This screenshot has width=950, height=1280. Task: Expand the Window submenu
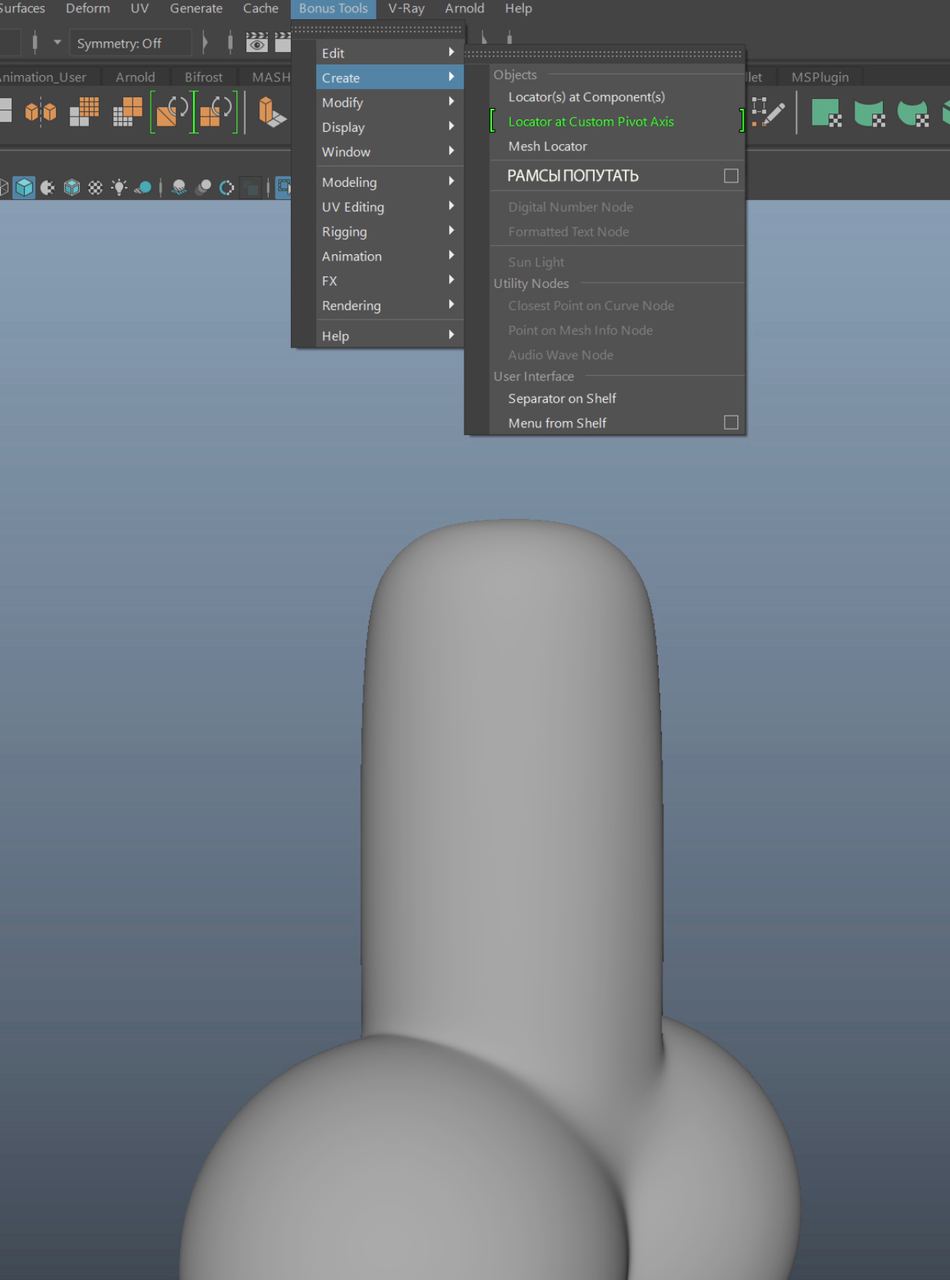click(389, 152)
